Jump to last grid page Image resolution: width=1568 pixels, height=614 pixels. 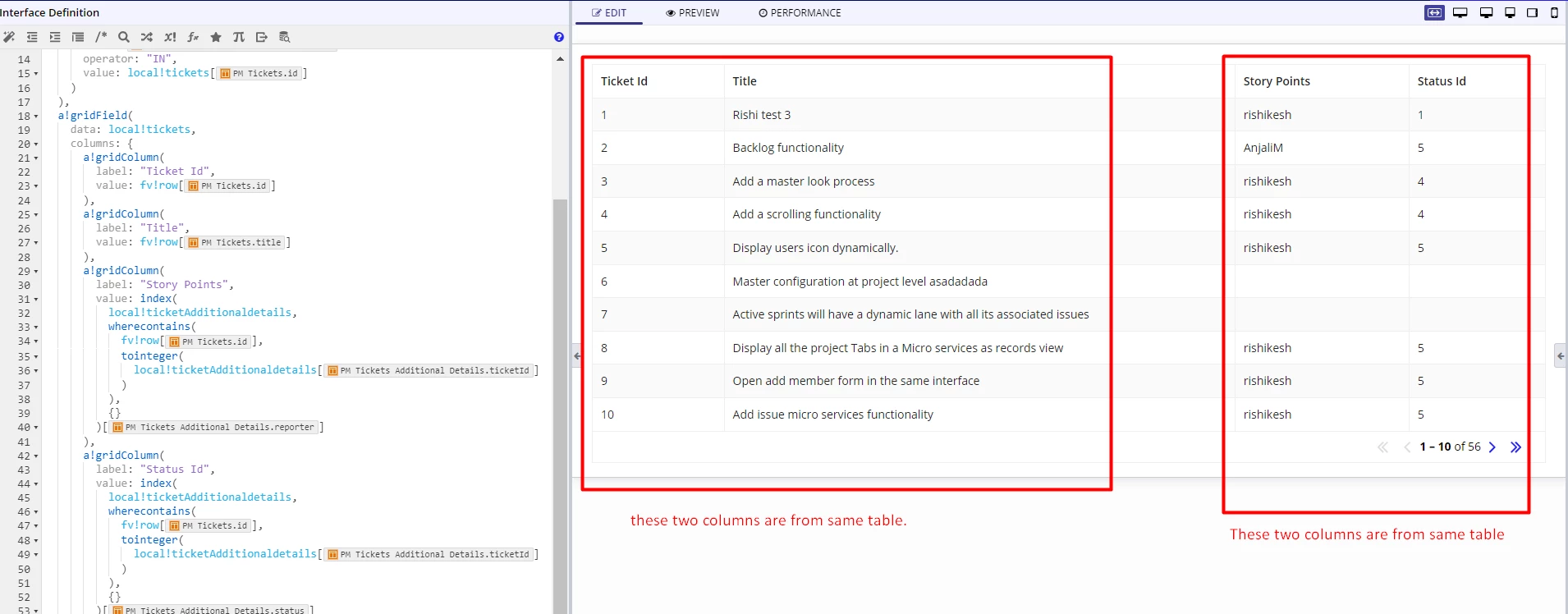tap(1515, 447)
